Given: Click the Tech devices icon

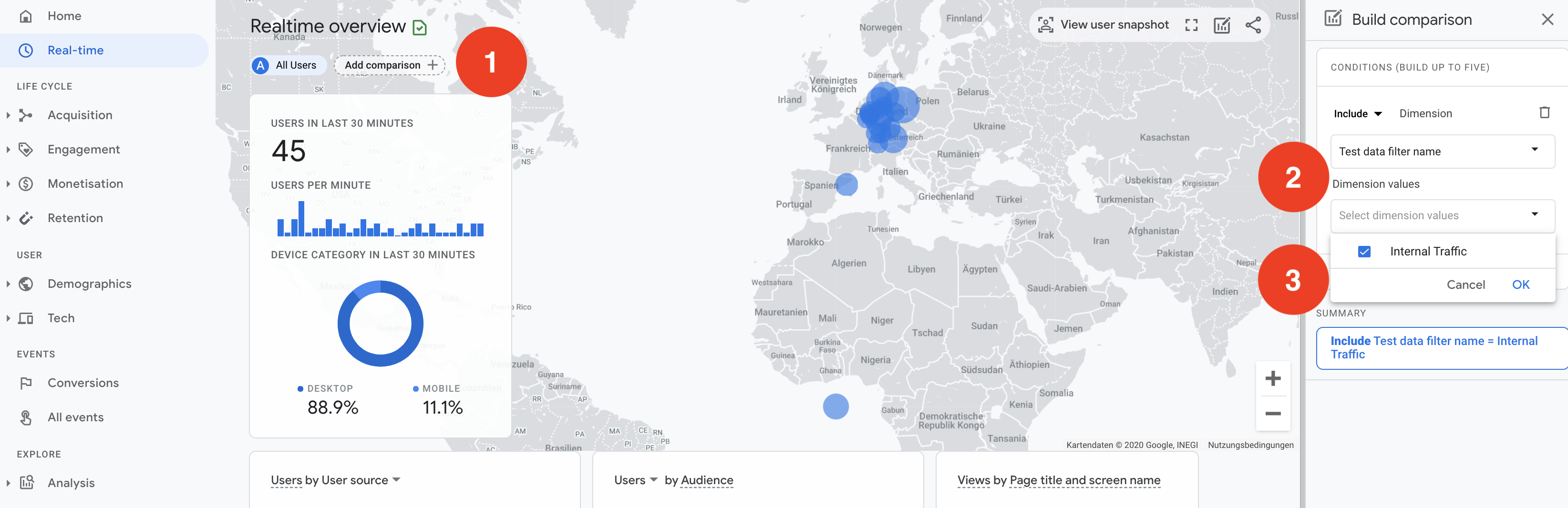Looking at the screenshot, I should 26,318.
